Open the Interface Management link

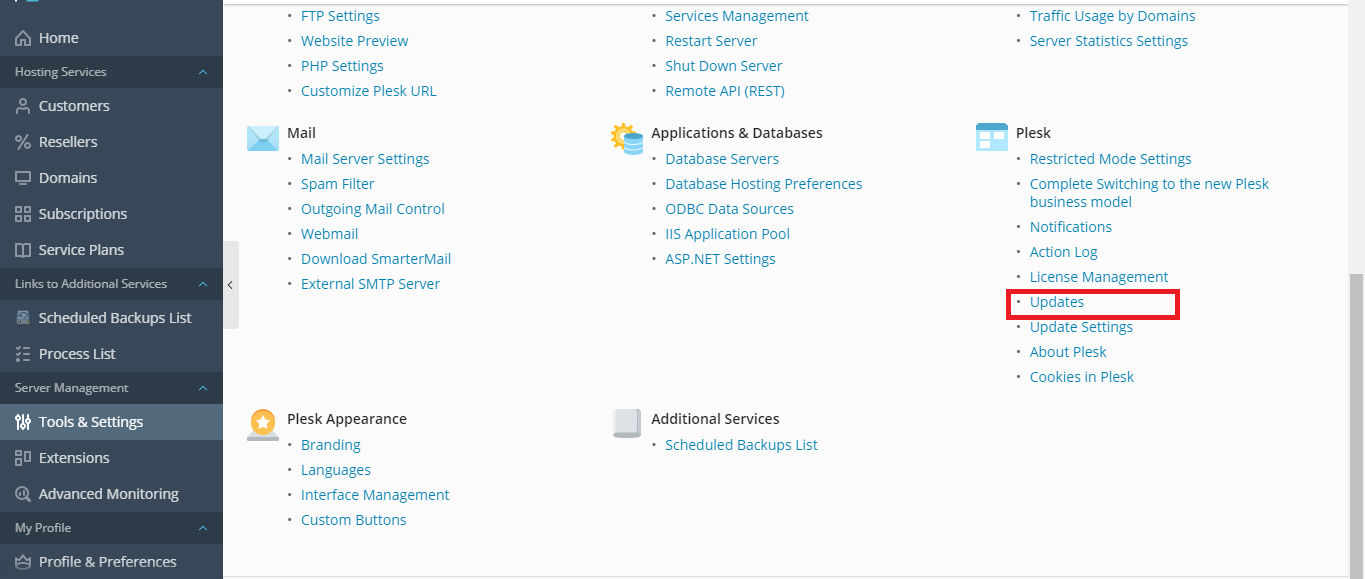coord(375,495)
